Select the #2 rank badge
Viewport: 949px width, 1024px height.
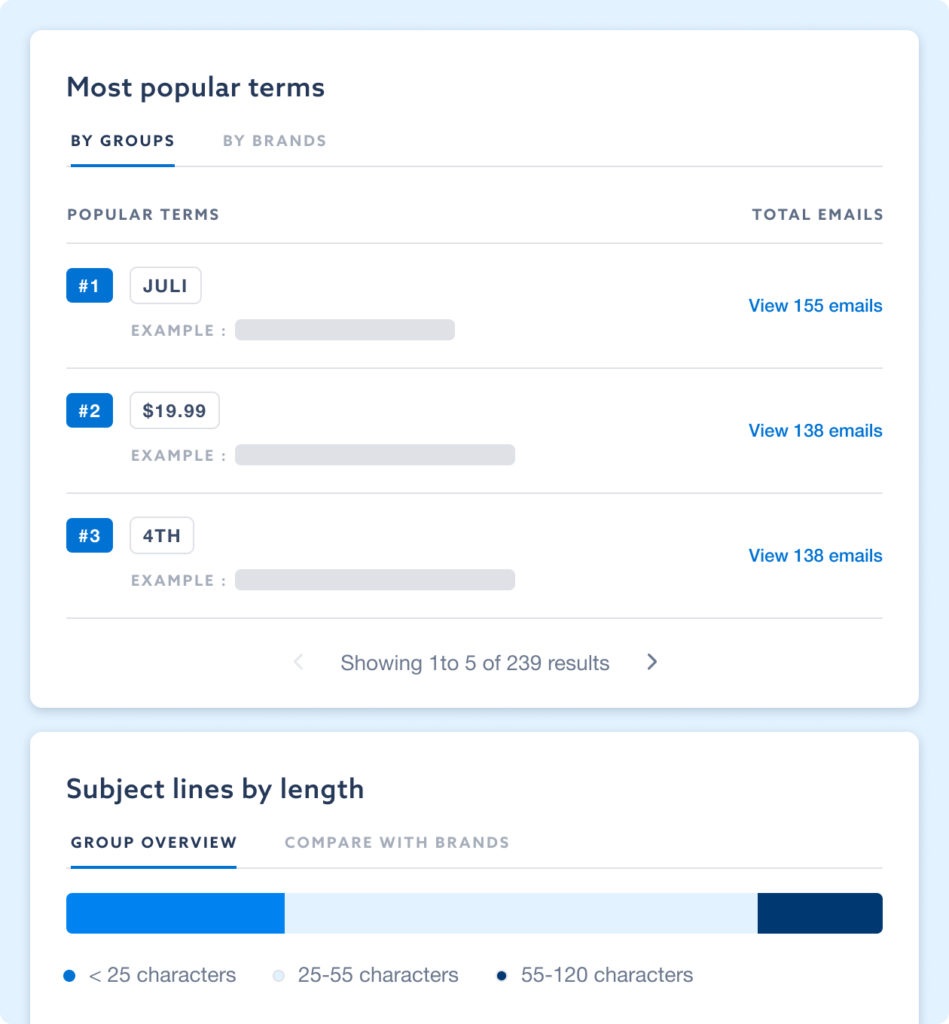(89, 410)
